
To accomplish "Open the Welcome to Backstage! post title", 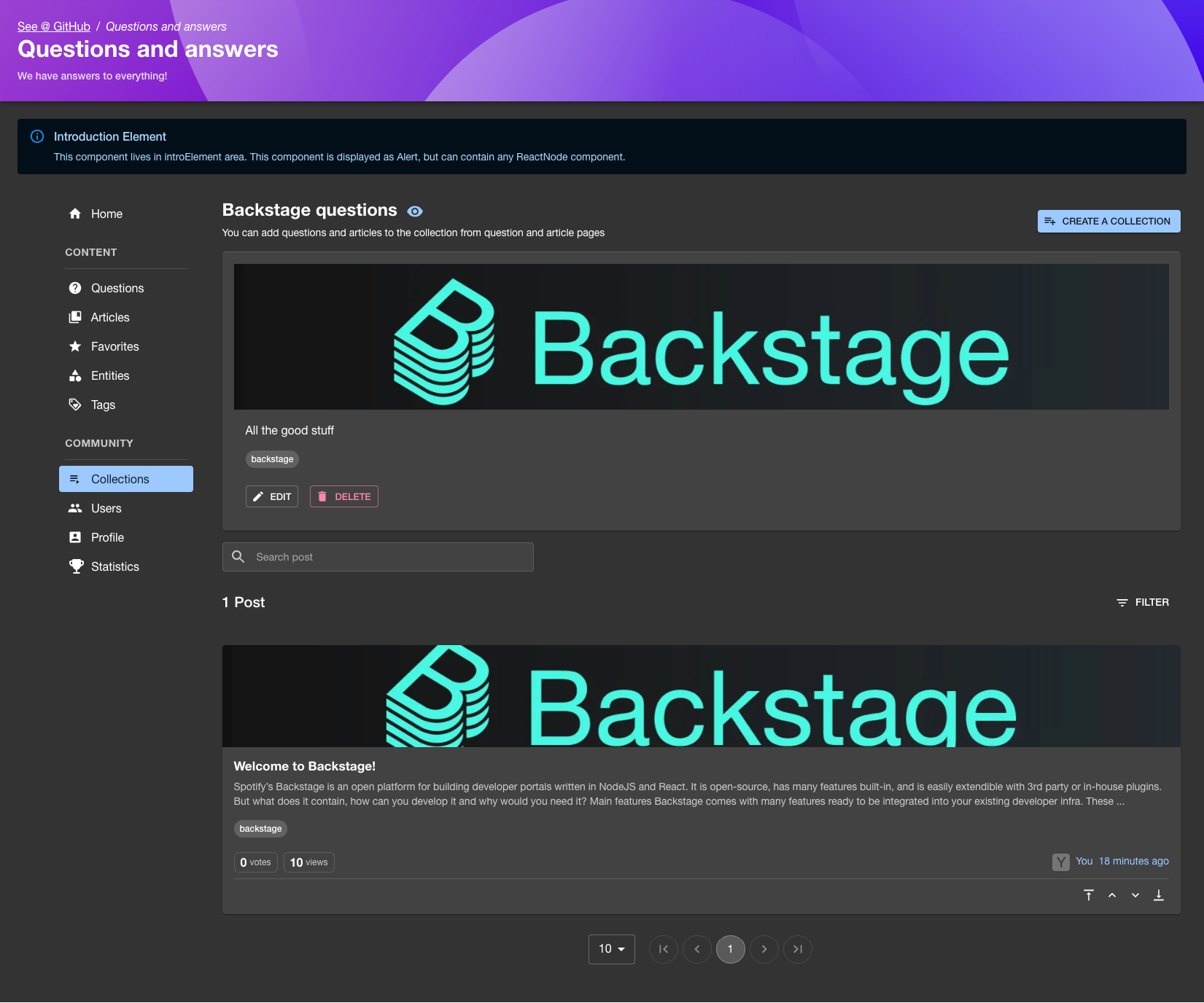I will pyautogui.click(x=305, y=766).
